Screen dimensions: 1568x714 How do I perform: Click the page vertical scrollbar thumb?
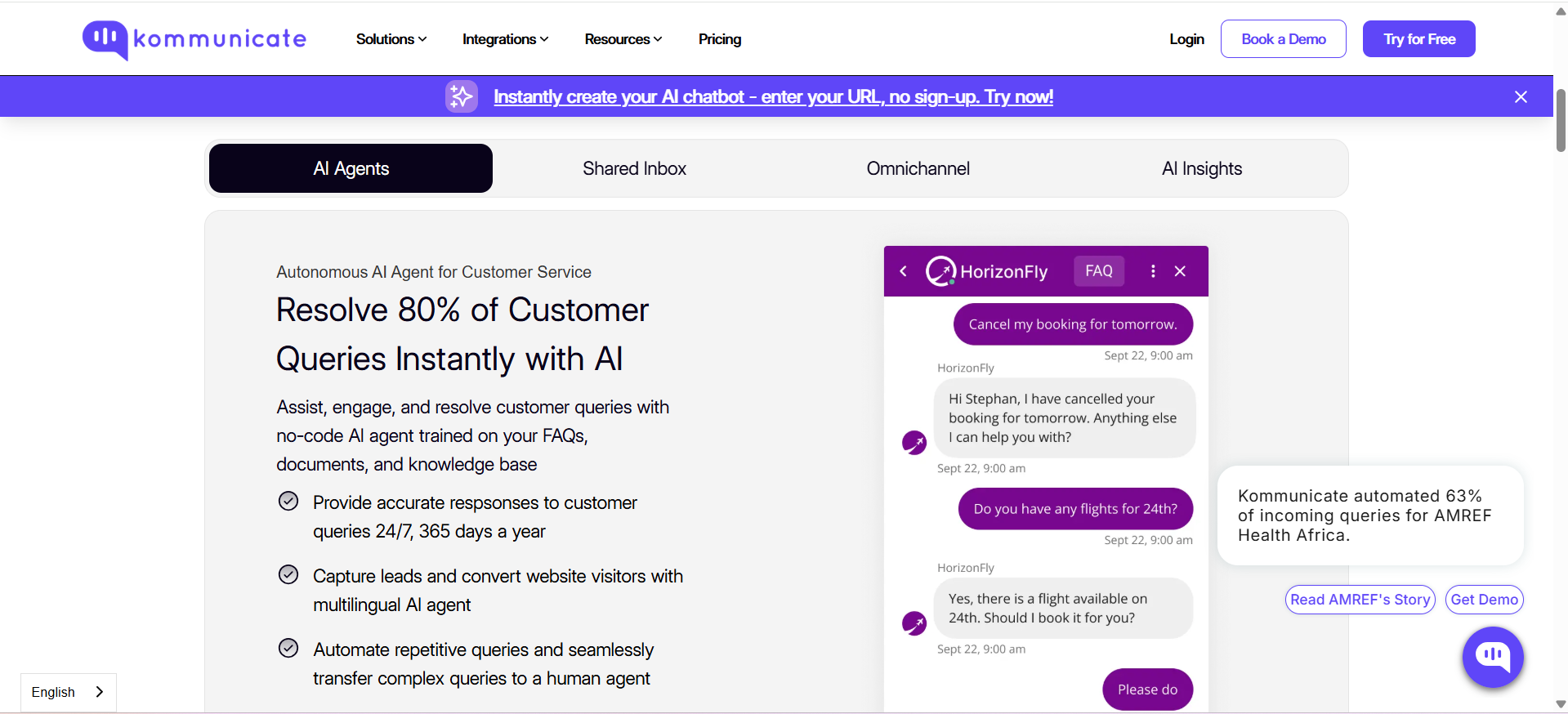[x=1561, y=121]
